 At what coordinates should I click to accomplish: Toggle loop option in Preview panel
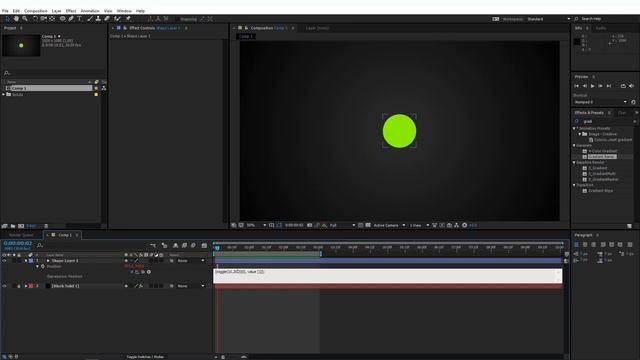point(623,86)
